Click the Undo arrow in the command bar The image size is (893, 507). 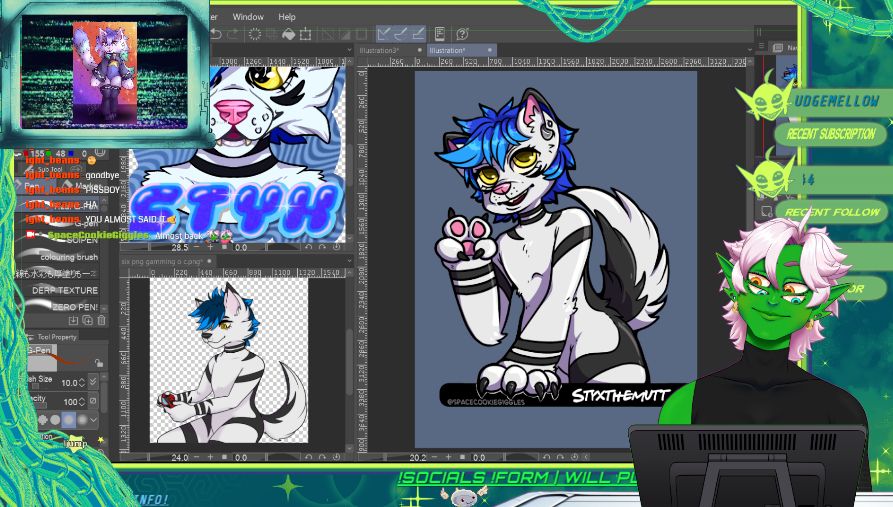tap(216, 34)
